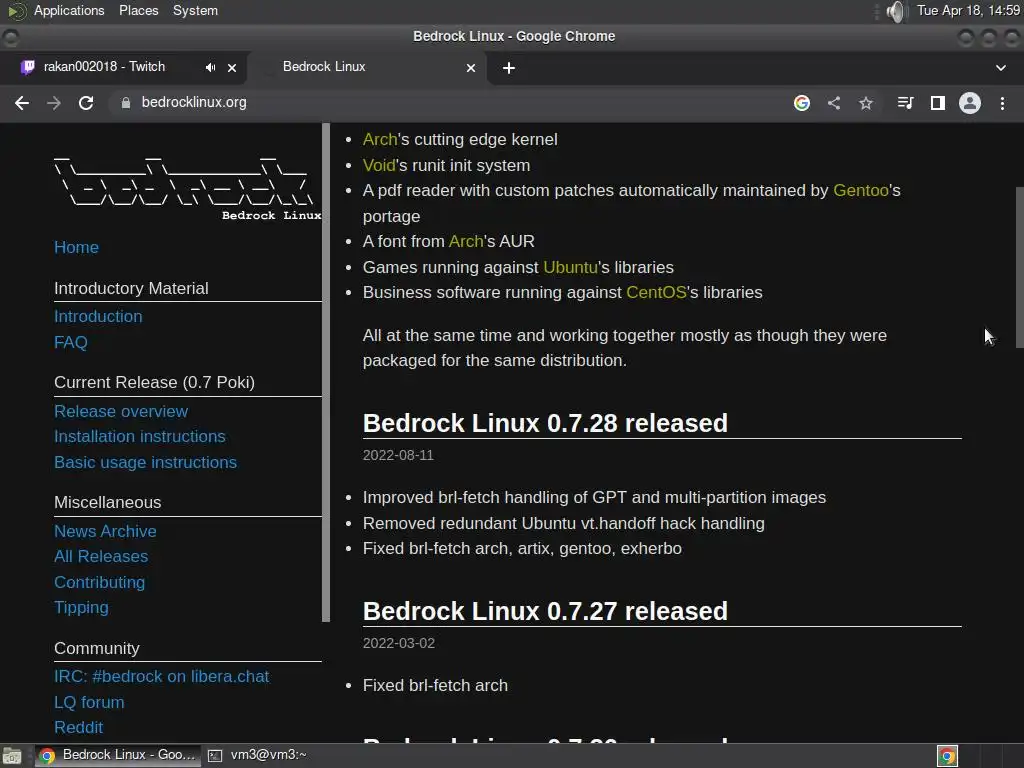
Task: Click the 2022-08-11 date text
Action: point(398,455)
